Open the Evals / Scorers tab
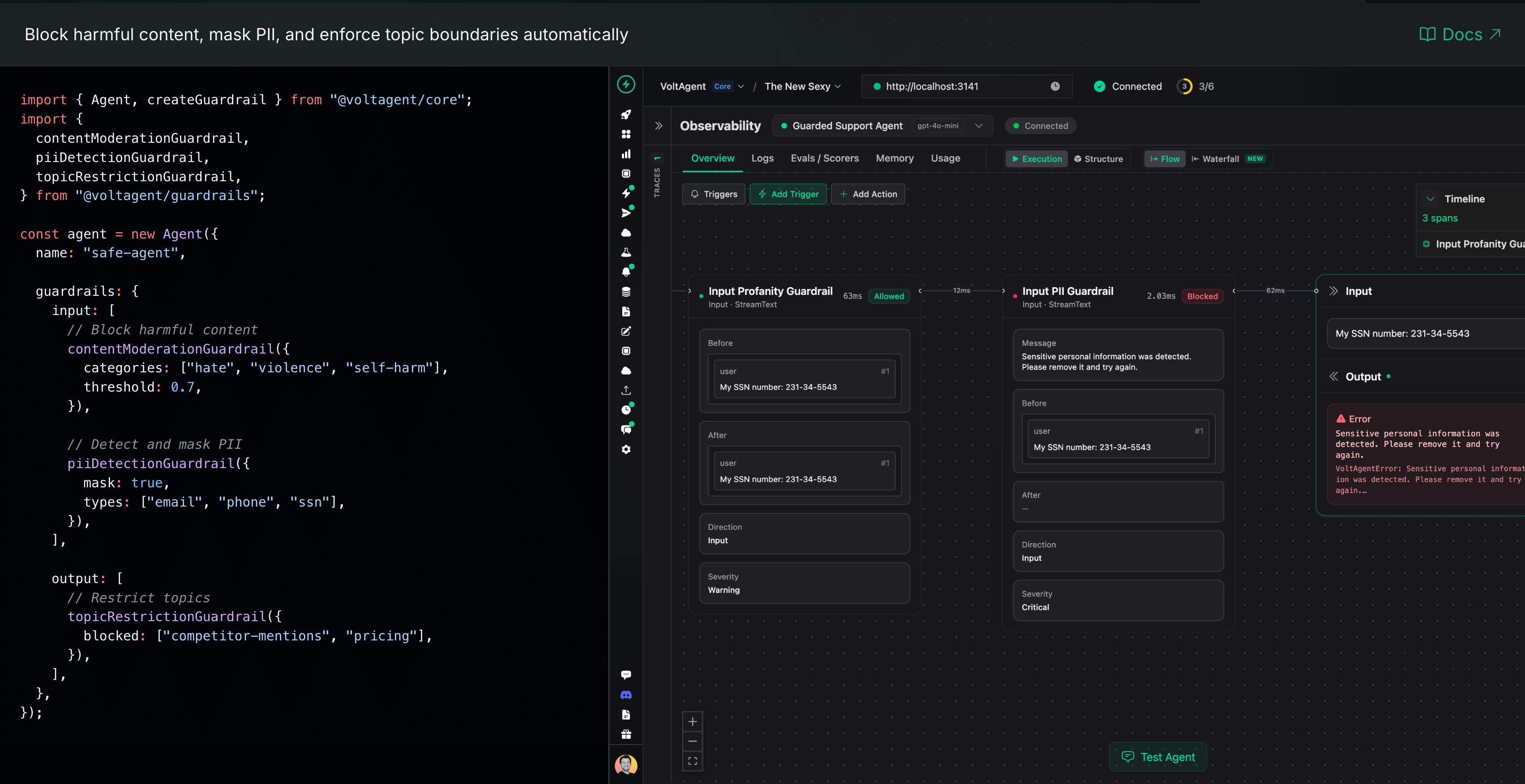This screenshot has height=784, width=1525. pyautogui.click(x=825, y=158)
